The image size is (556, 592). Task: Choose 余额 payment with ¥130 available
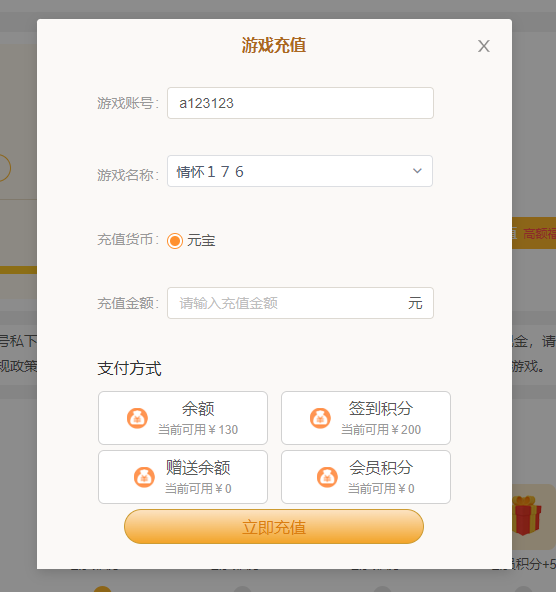183,418
